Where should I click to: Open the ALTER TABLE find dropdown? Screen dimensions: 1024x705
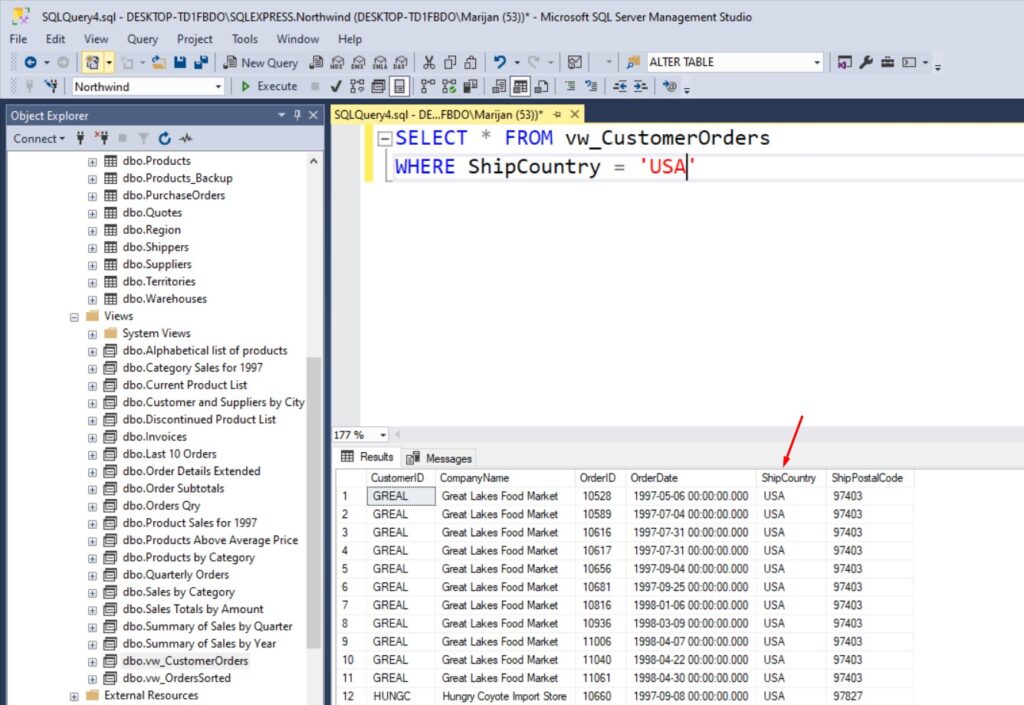tap(817, 62)
